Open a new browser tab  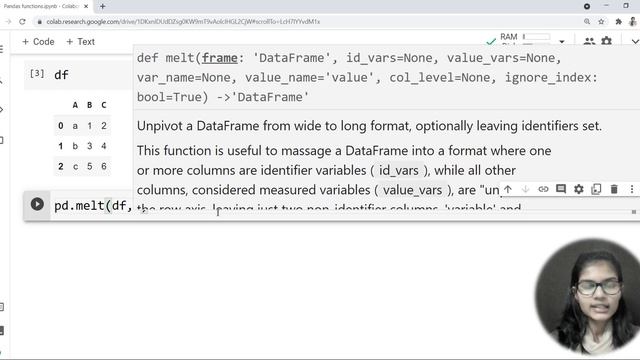tap(102, 7)
